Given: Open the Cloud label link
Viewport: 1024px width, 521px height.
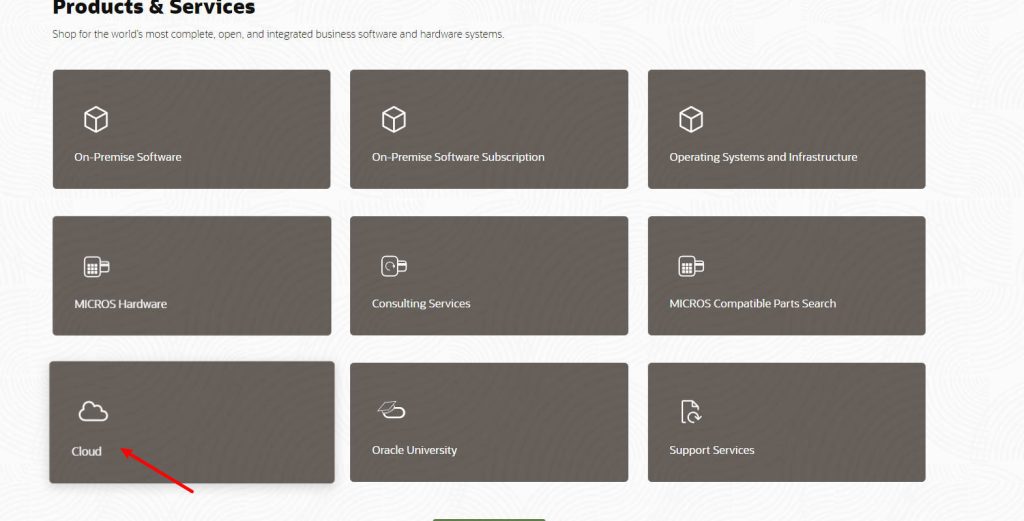Looking at the screenshot, I should tap(86, 451).
